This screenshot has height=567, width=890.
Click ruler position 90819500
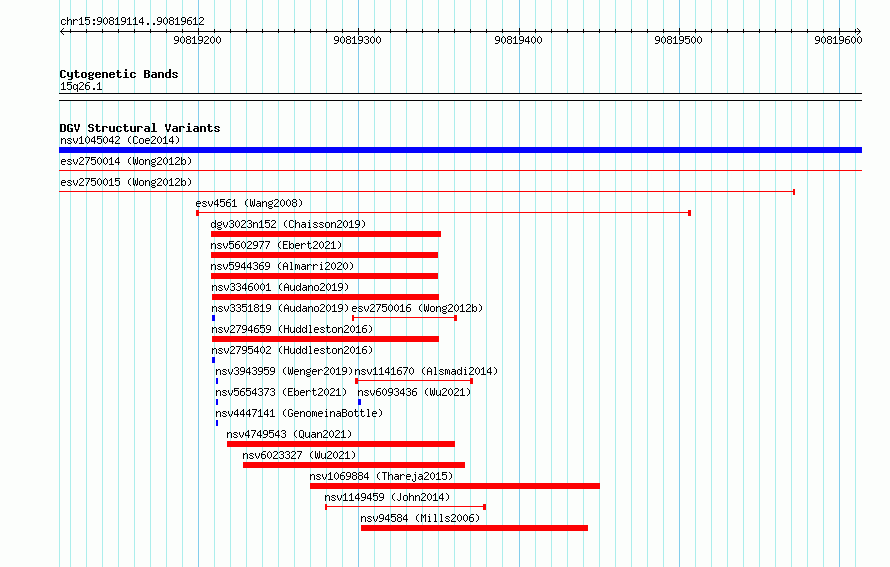coord(678,40)
